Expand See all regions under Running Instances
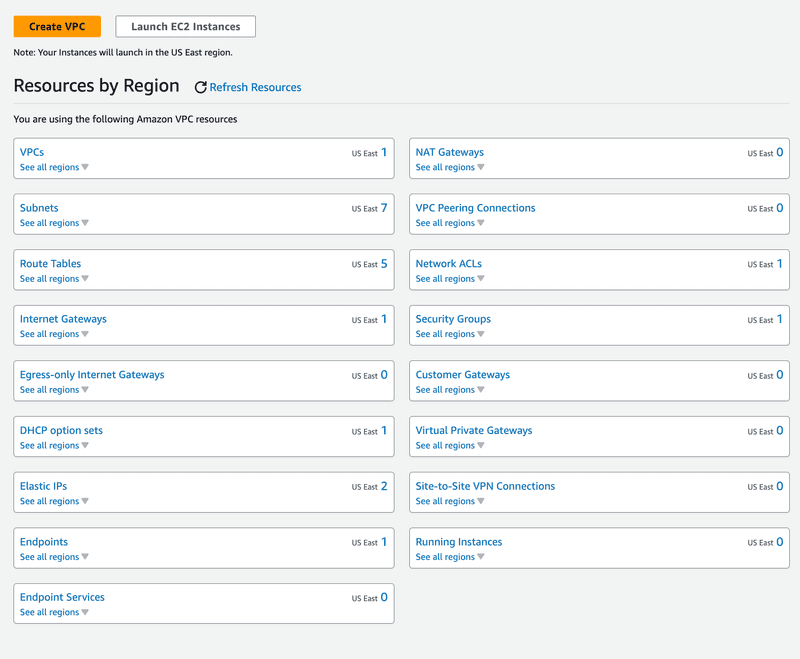This screenshot has width=800, height=659. pyautogui.click(x=450, y=557)
